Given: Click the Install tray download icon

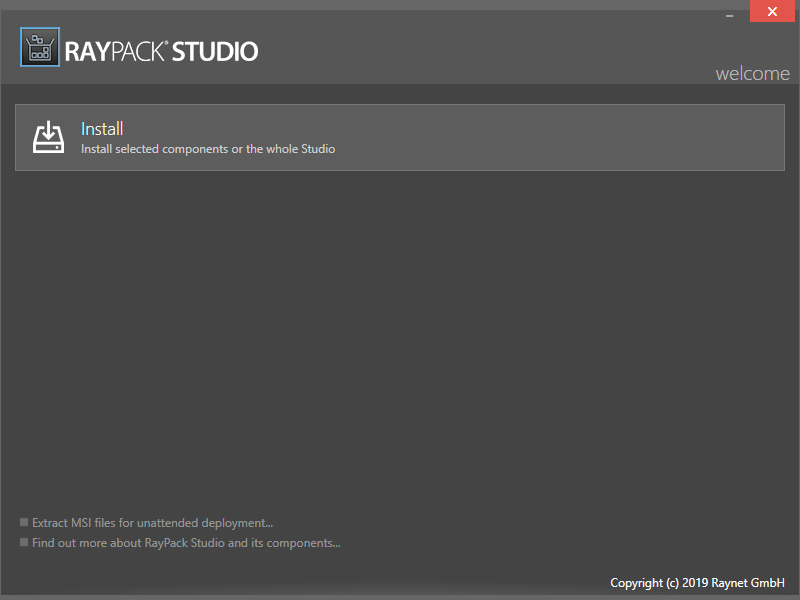Looking at the screenshot, I should point(48,137).
